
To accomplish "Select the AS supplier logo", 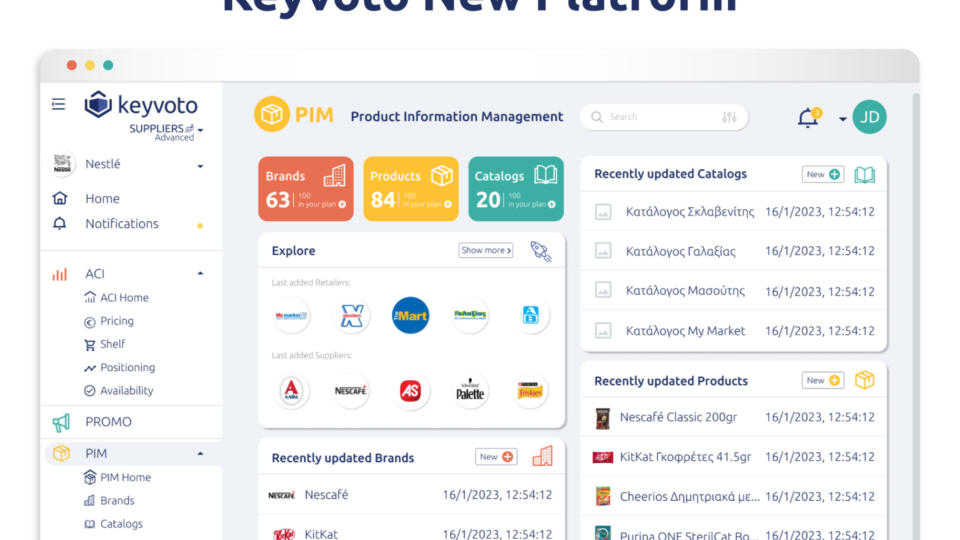I will tap(410, 391).
